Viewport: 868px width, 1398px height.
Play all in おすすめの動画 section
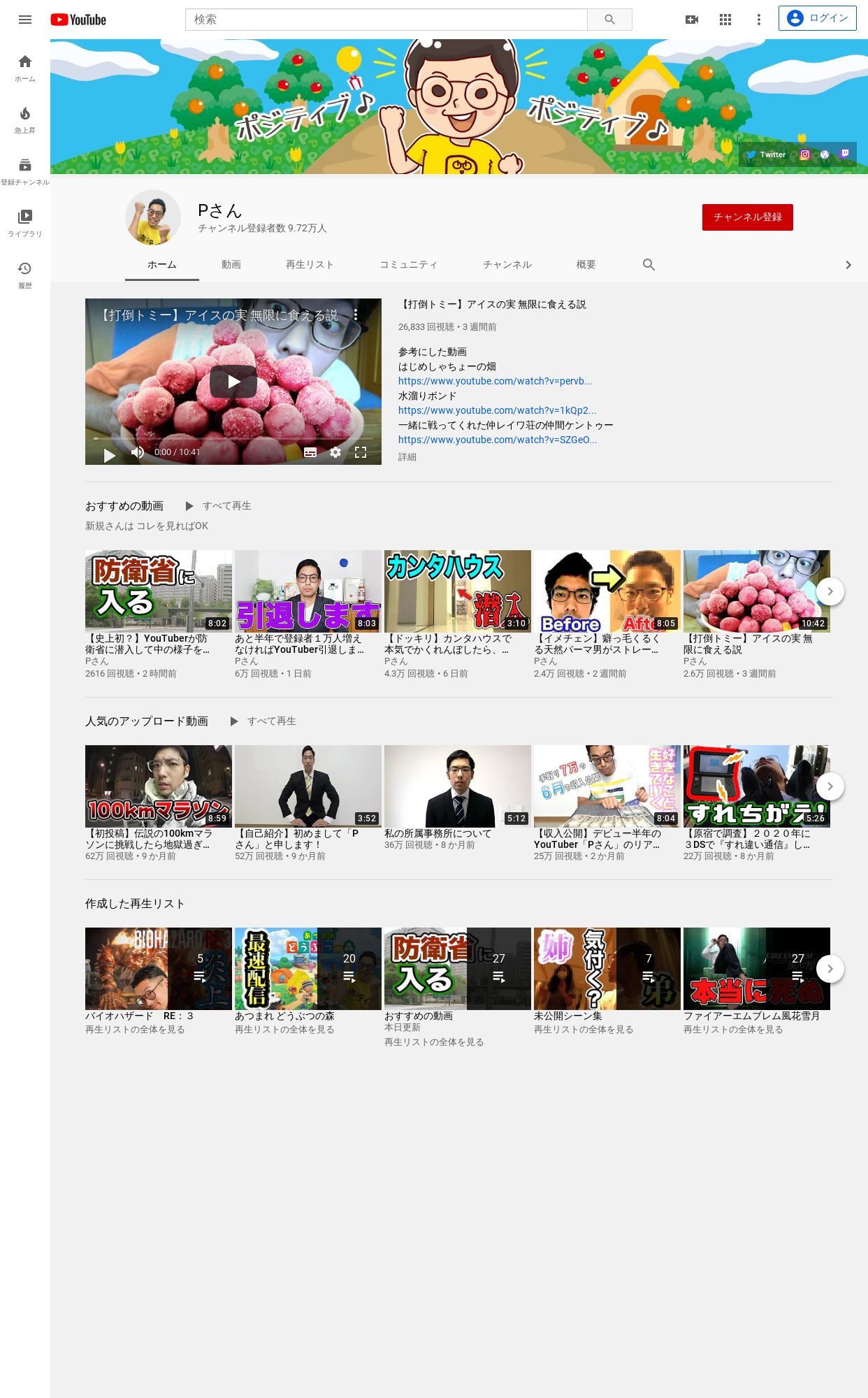pos(218,505)
